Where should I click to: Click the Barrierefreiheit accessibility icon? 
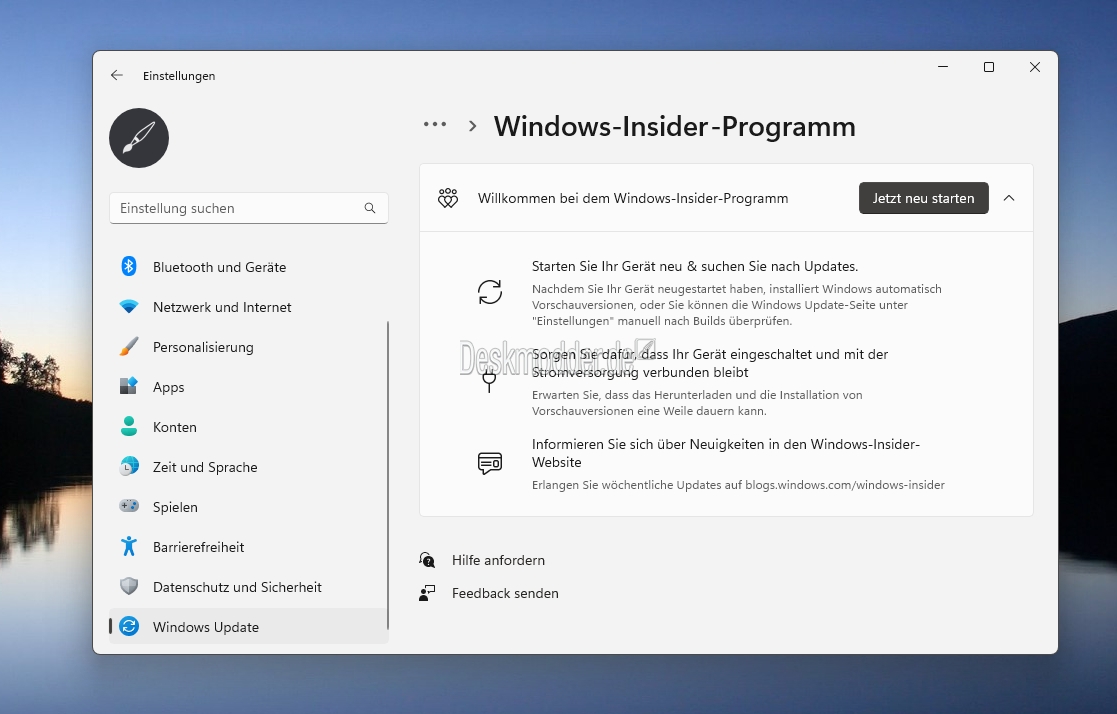pyautogui.click(x=129, y=546)
